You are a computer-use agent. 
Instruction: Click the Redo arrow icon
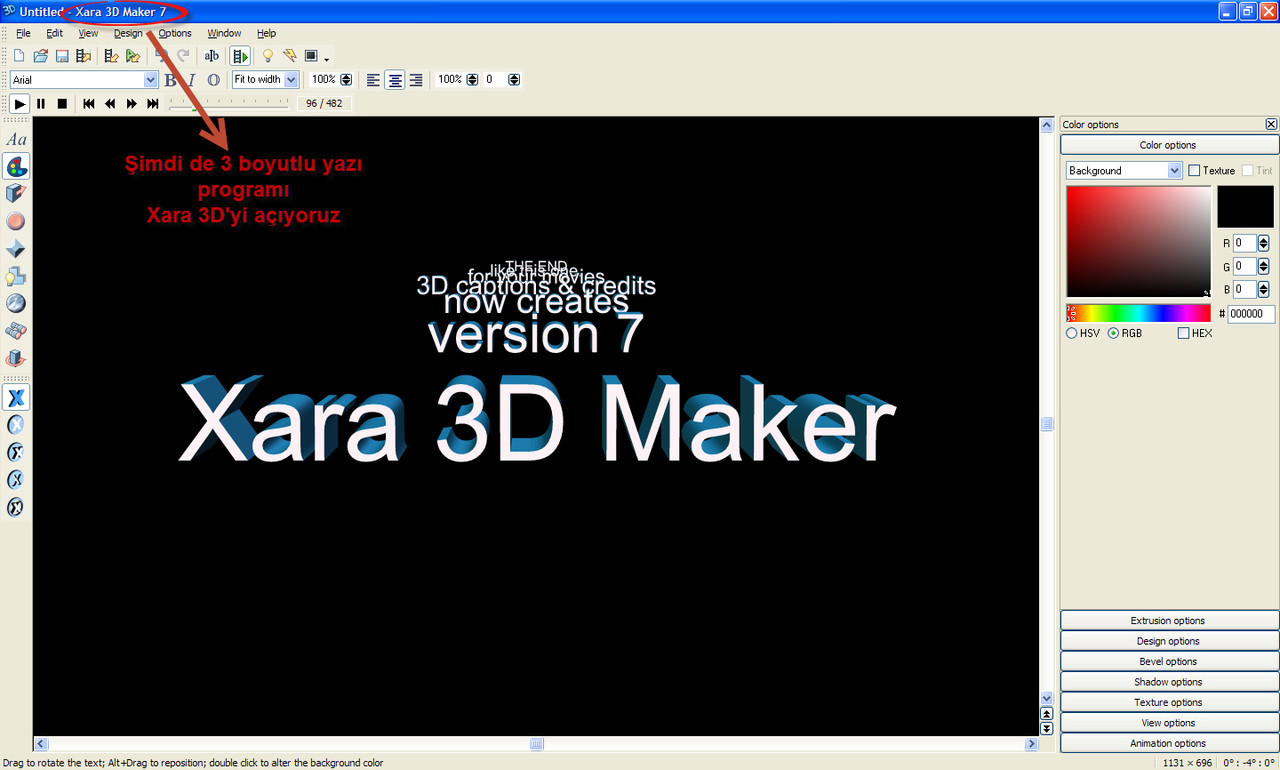(x=183, y=56)
